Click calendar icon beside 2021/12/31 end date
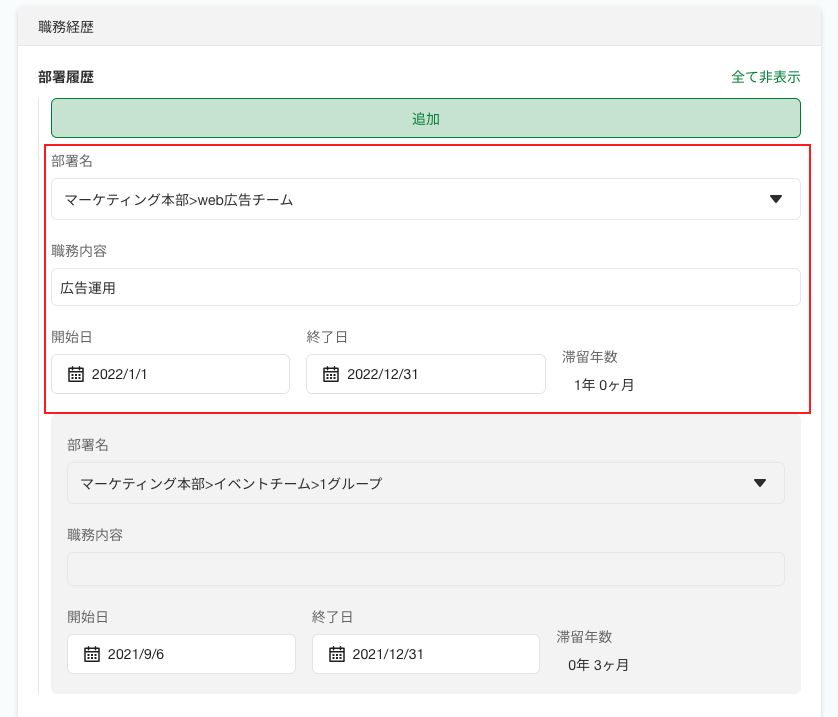The height and width of the screenshot is (717, 838). tap(337, 654)
